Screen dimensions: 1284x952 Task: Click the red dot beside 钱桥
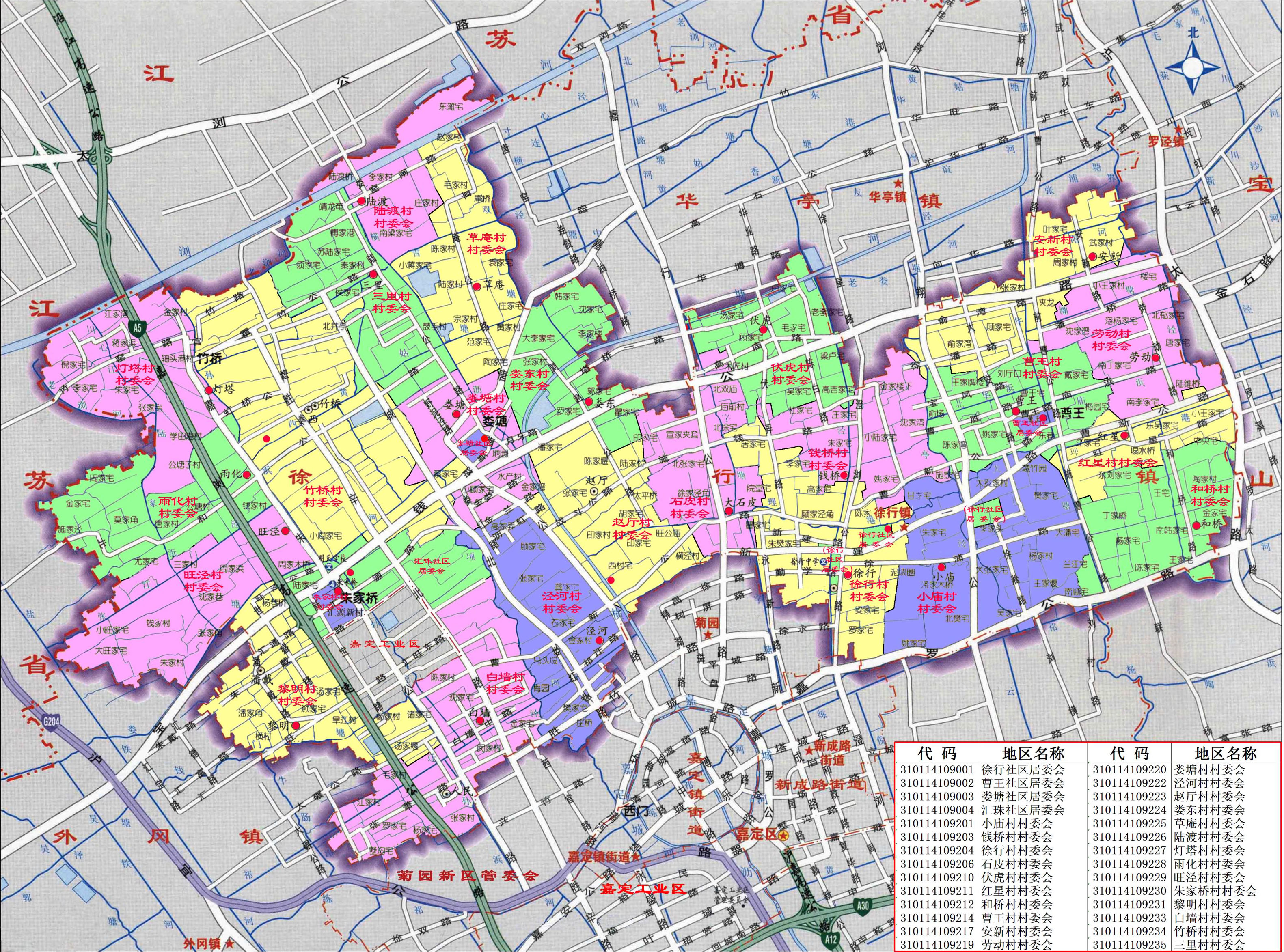(x=844, y=475)
